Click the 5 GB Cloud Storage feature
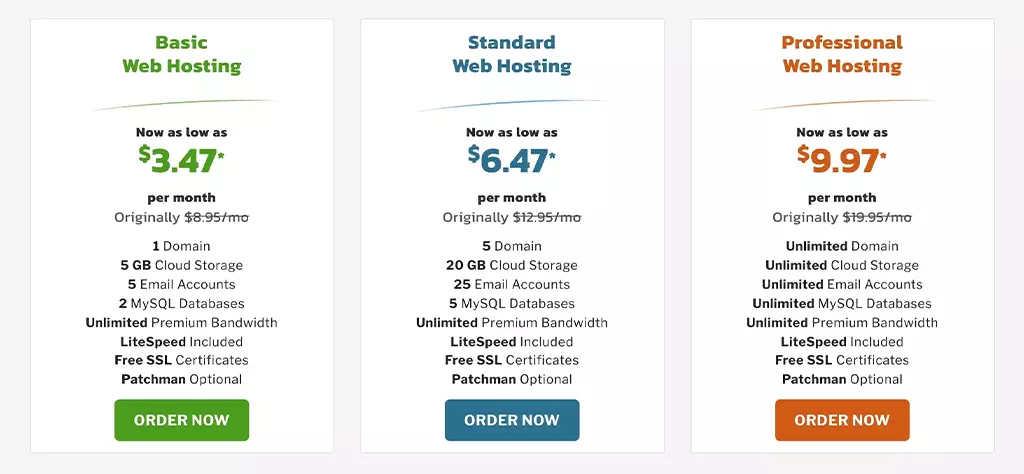1024x474 pixels. tap(182, 265)
